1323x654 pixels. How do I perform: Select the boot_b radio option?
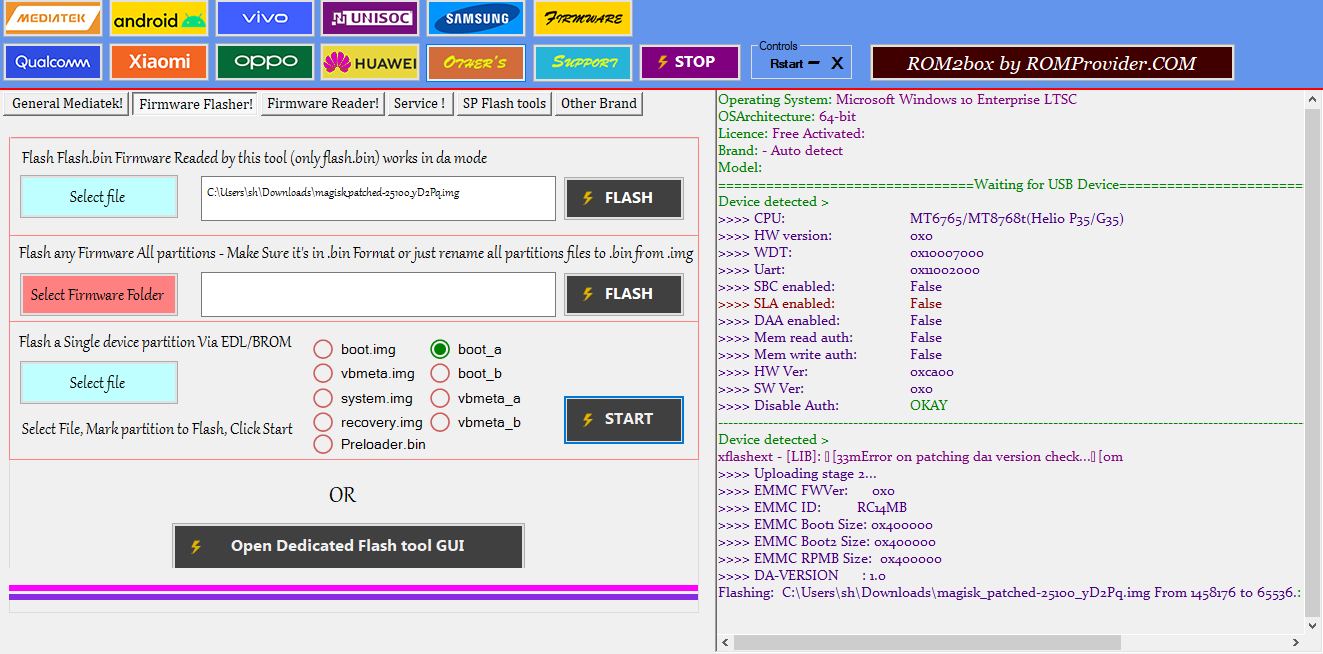pos(440,373)
